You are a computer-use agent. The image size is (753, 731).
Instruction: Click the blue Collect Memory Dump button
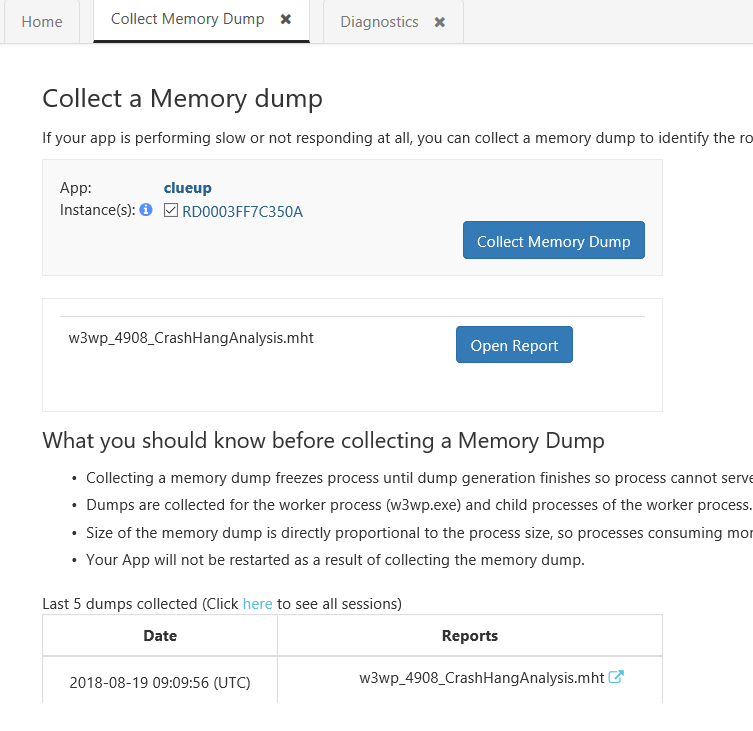point(554,240)
